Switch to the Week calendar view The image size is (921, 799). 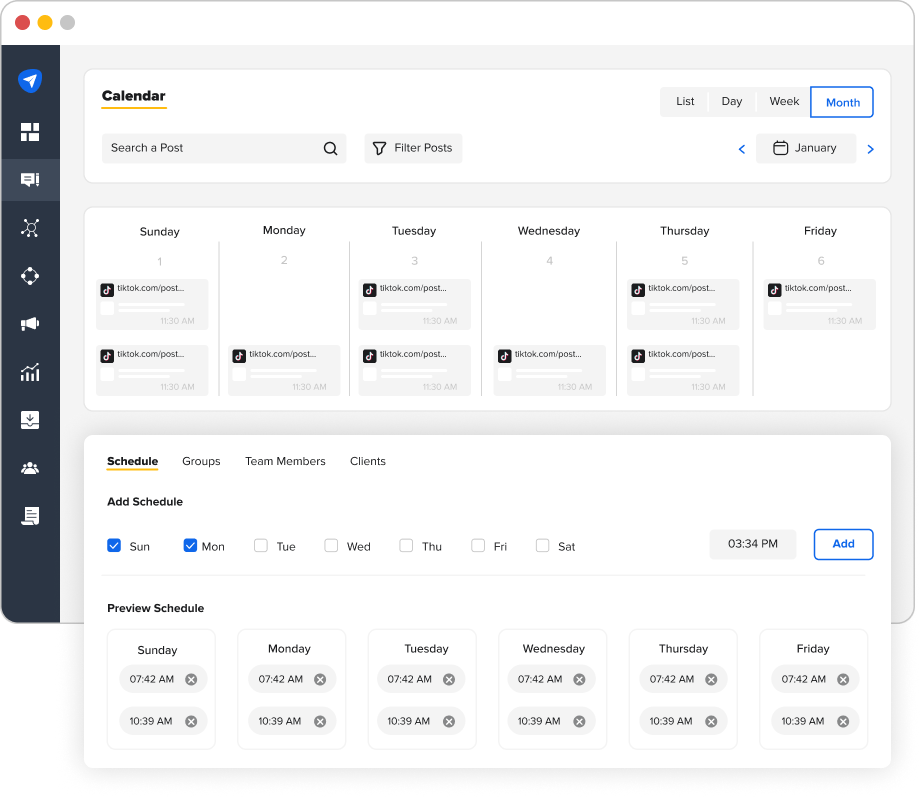point(784,102)
